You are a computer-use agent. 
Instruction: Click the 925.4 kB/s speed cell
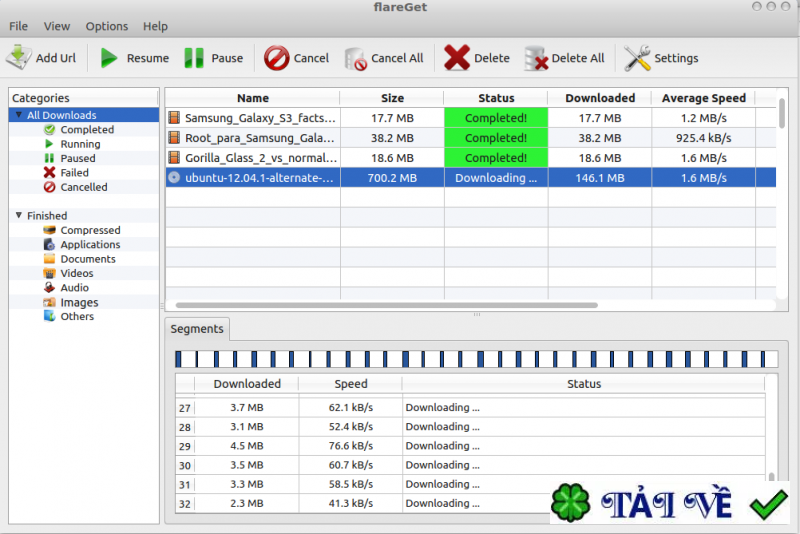tap(704, 138)
